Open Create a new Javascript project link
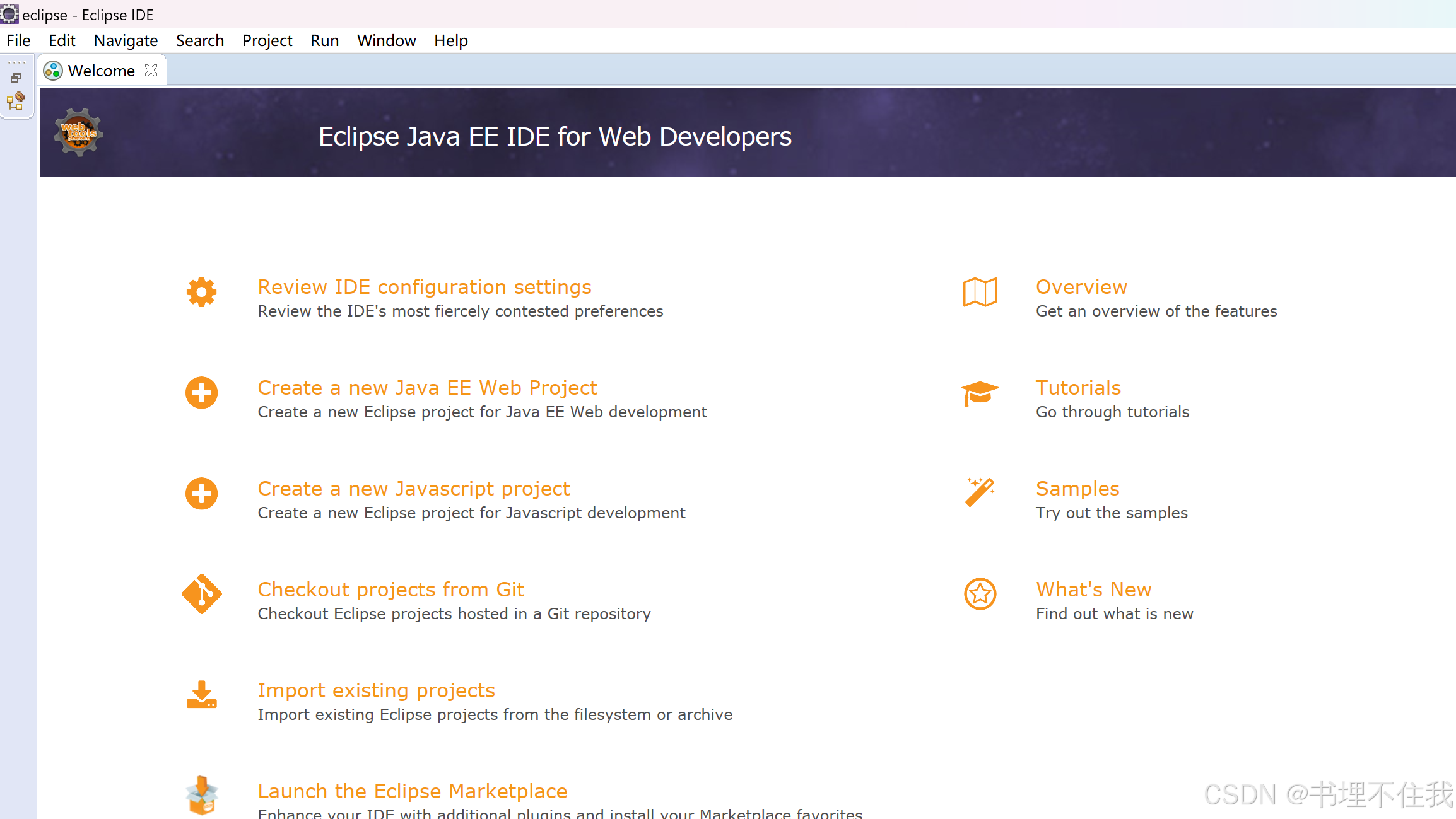Viewport: 1456px width, 819px height. pos(413,489)
